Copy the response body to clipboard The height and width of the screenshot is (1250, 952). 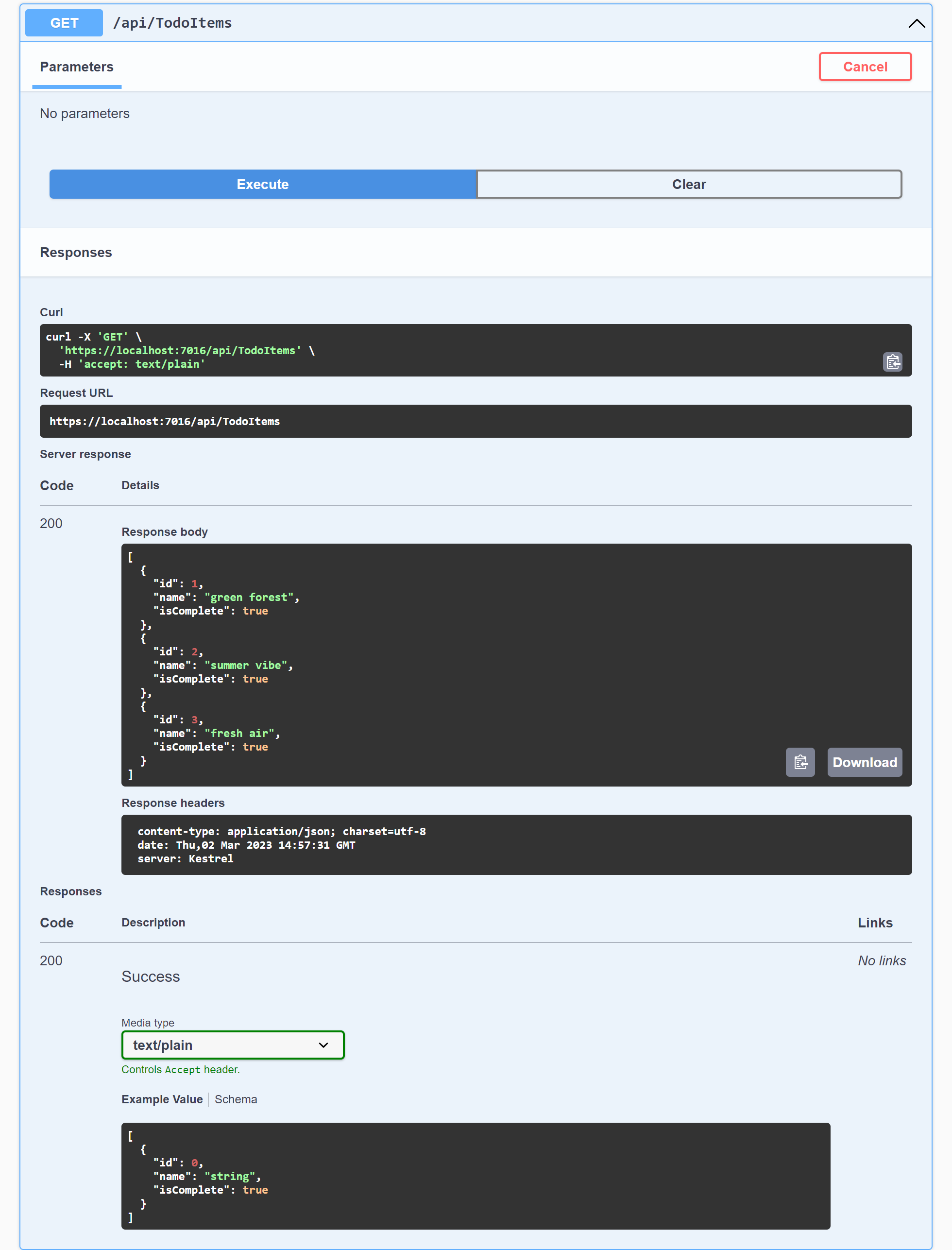(x=799, y=762)
